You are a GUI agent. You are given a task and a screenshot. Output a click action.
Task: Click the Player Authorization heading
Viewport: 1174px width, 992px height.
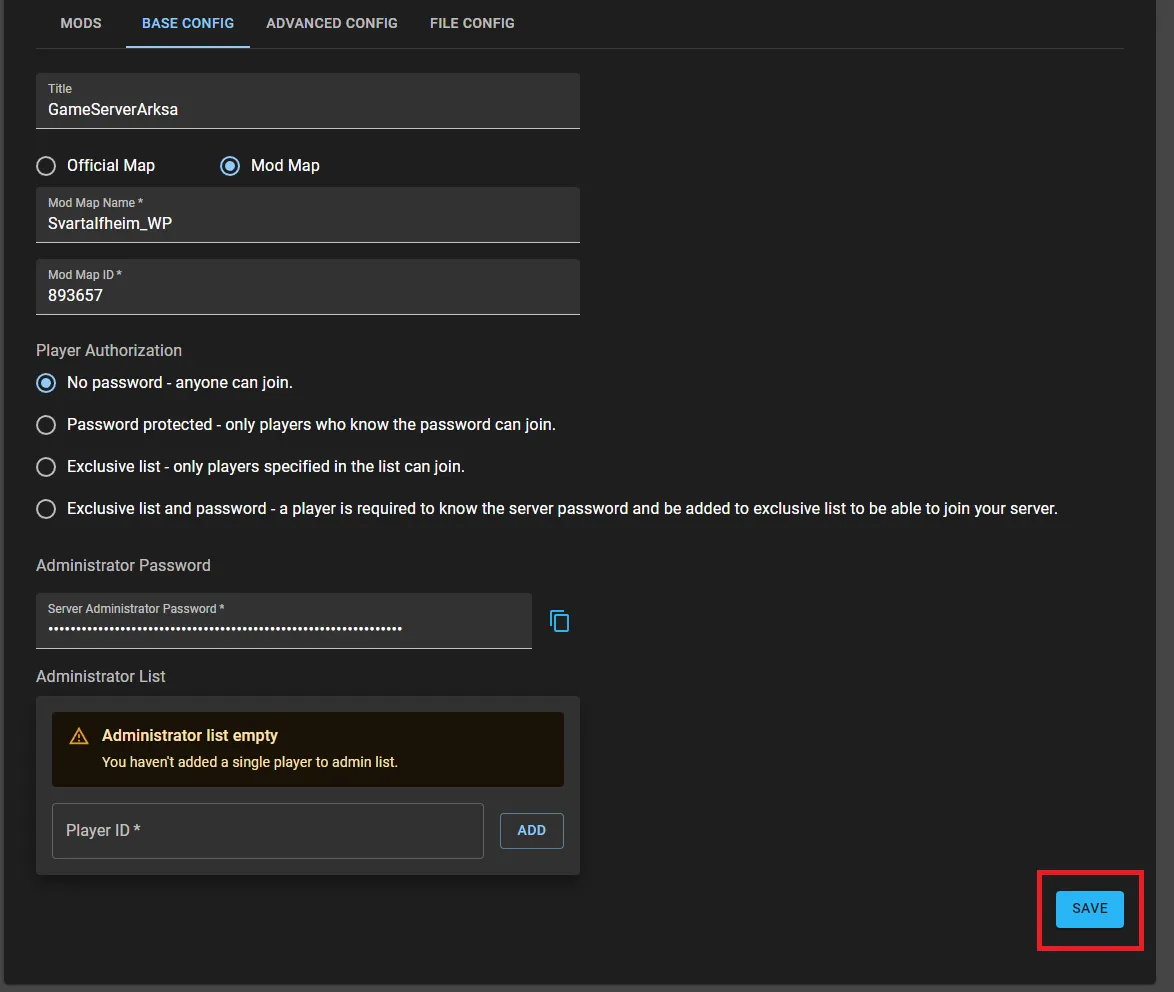click(109, 350)
